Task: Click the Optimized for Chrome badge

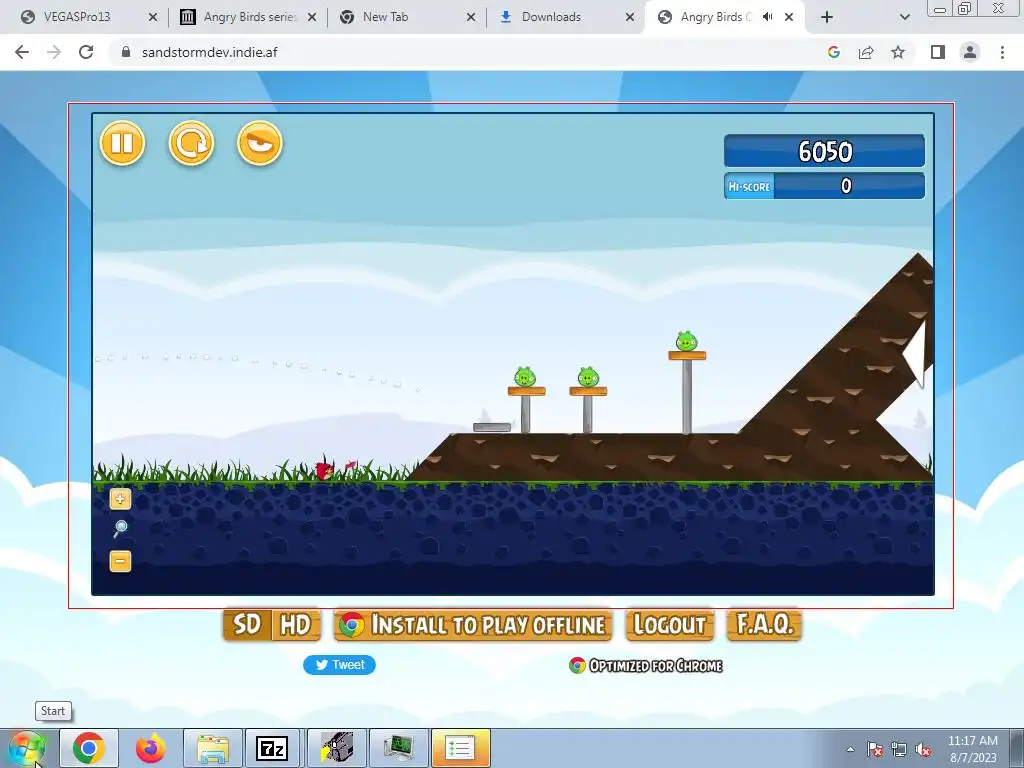Action: coord(646,665)
